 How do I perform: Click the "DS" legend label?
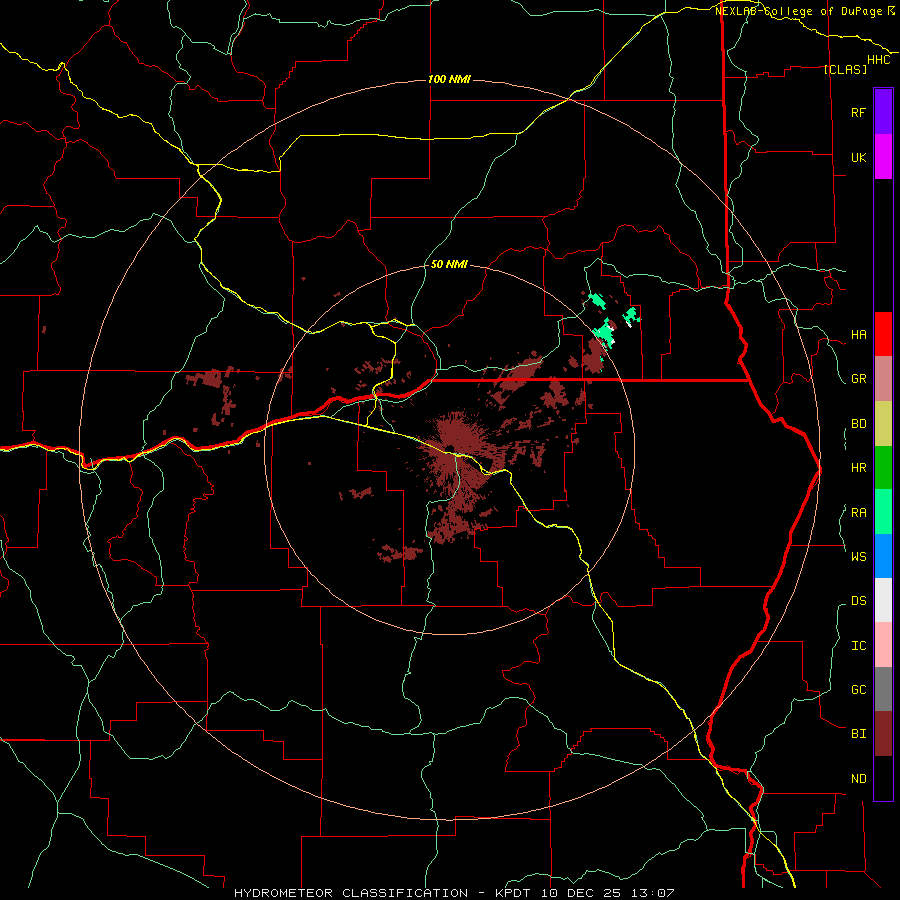pos(858,601)
